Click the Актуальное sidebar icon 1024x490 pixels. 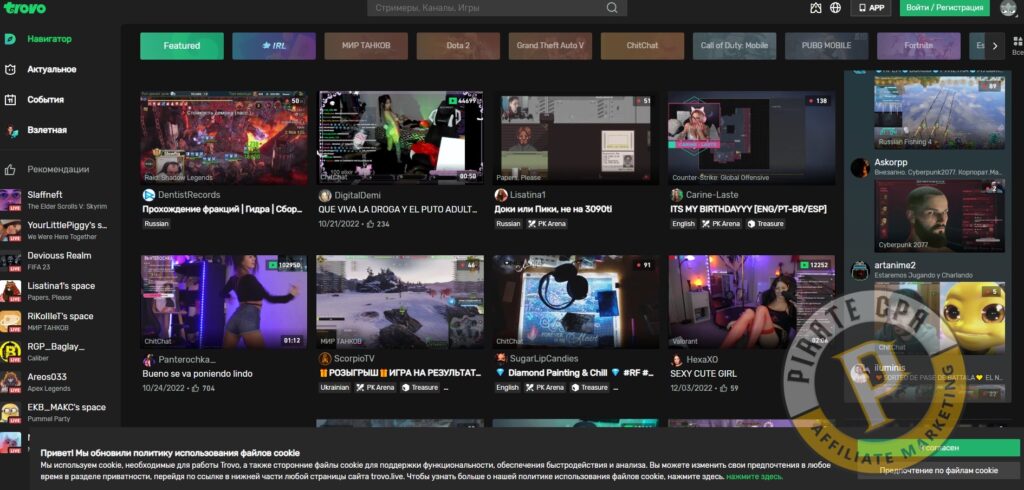10,69
